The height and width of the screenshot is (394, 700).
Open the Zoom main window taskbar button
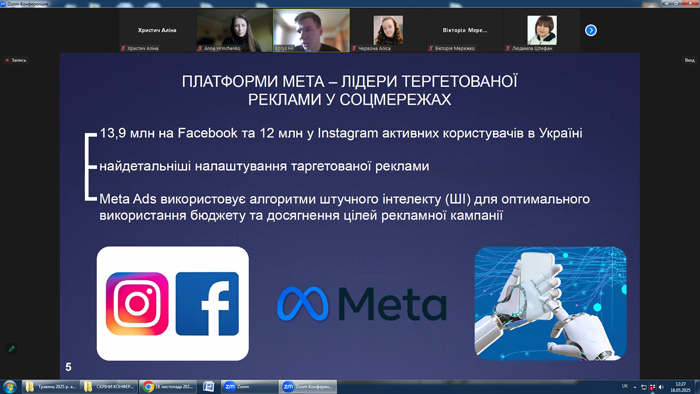(x=249, y=386)
